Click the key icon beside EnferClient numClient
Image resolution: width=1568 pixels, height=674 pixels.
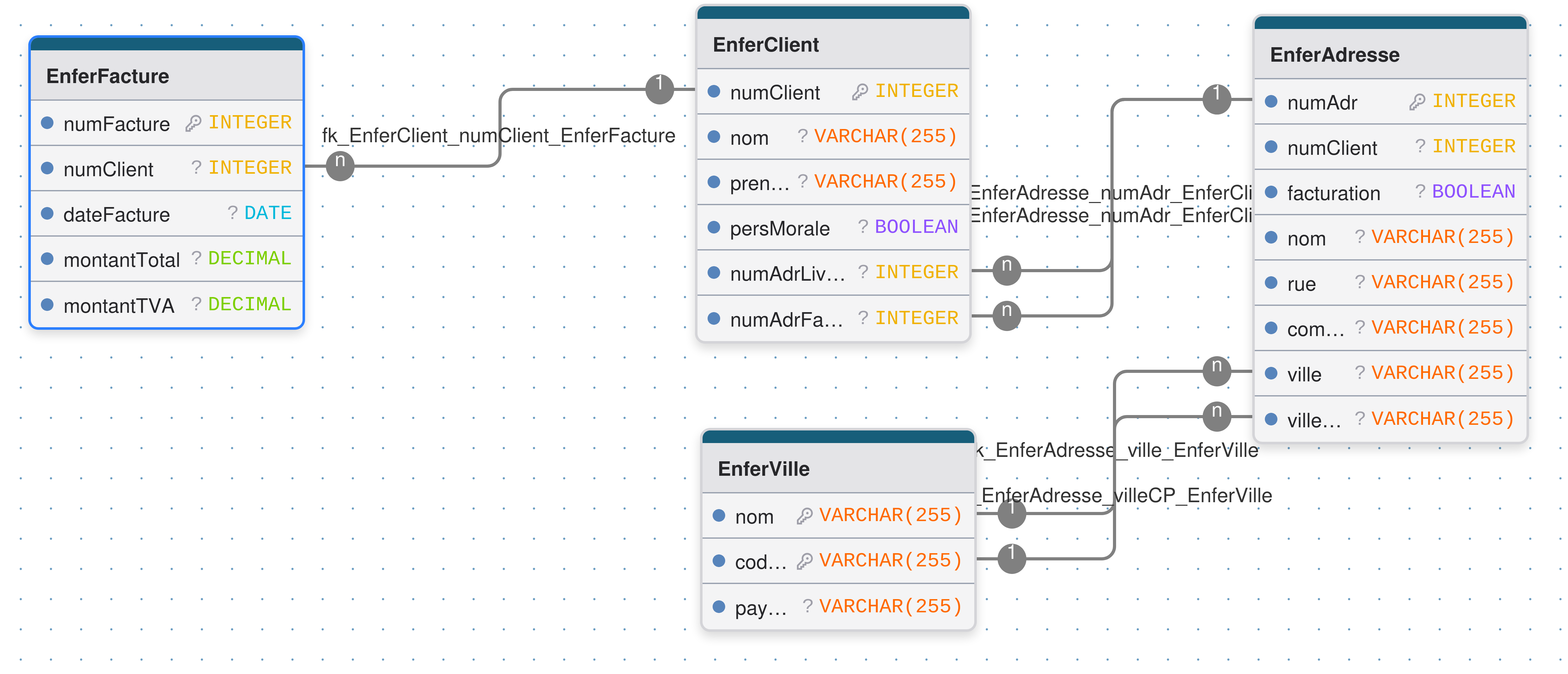(x=859, y=92)
